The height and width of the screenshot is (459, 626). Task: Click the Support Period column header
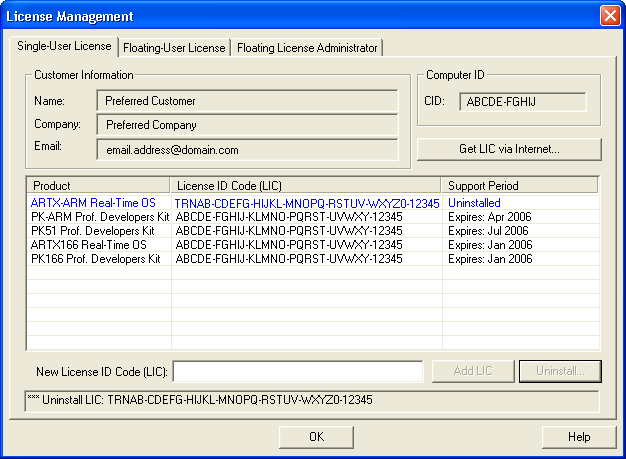tap(520, 186)
